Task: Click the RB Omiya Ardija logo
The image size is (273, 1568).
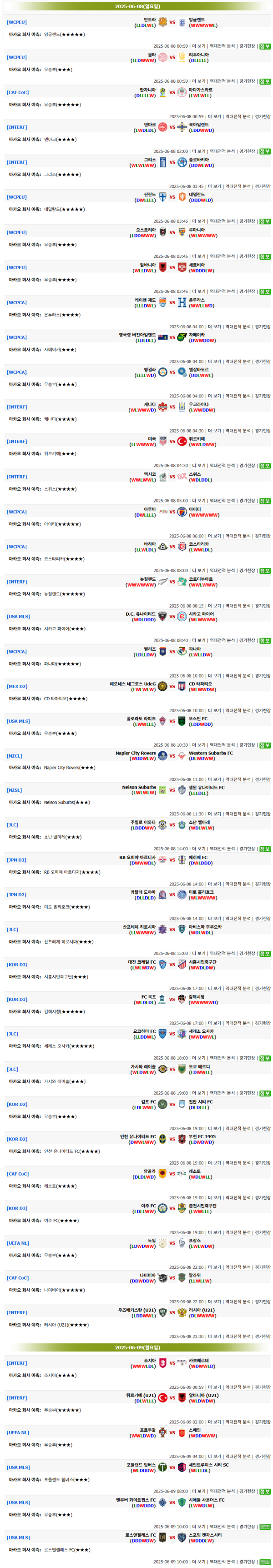Action: (x=163, y=860)
